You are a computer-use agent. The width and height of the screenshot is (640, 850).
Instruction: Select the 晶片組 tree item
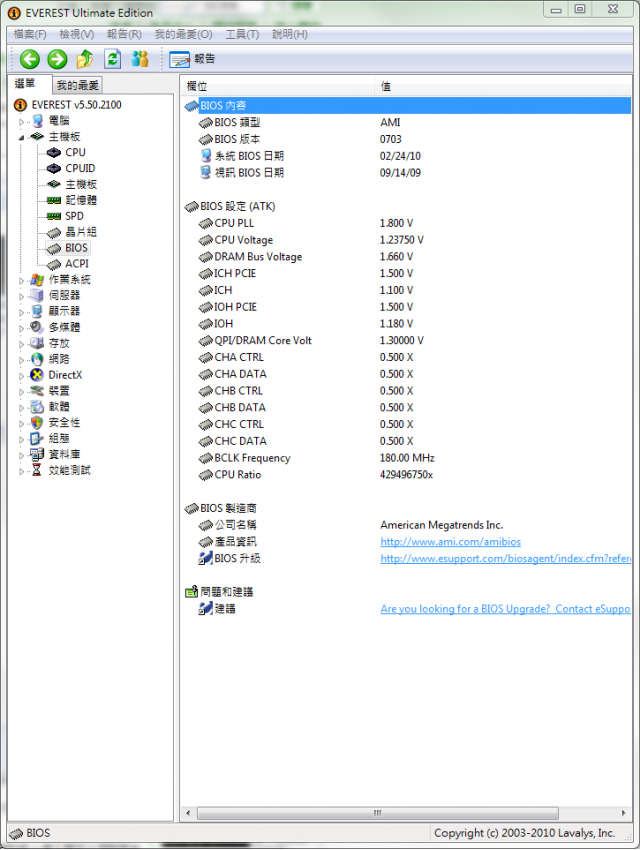81,232
